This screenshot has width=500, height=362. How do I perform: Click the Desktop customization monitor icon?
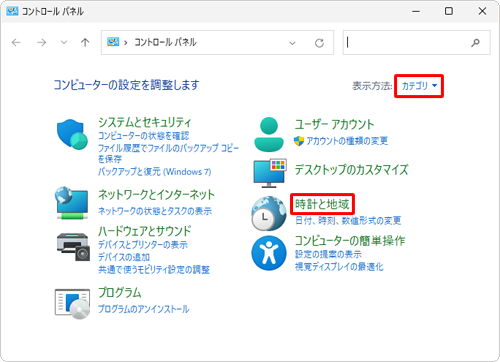pyautogui.click(x=270, y=173)
